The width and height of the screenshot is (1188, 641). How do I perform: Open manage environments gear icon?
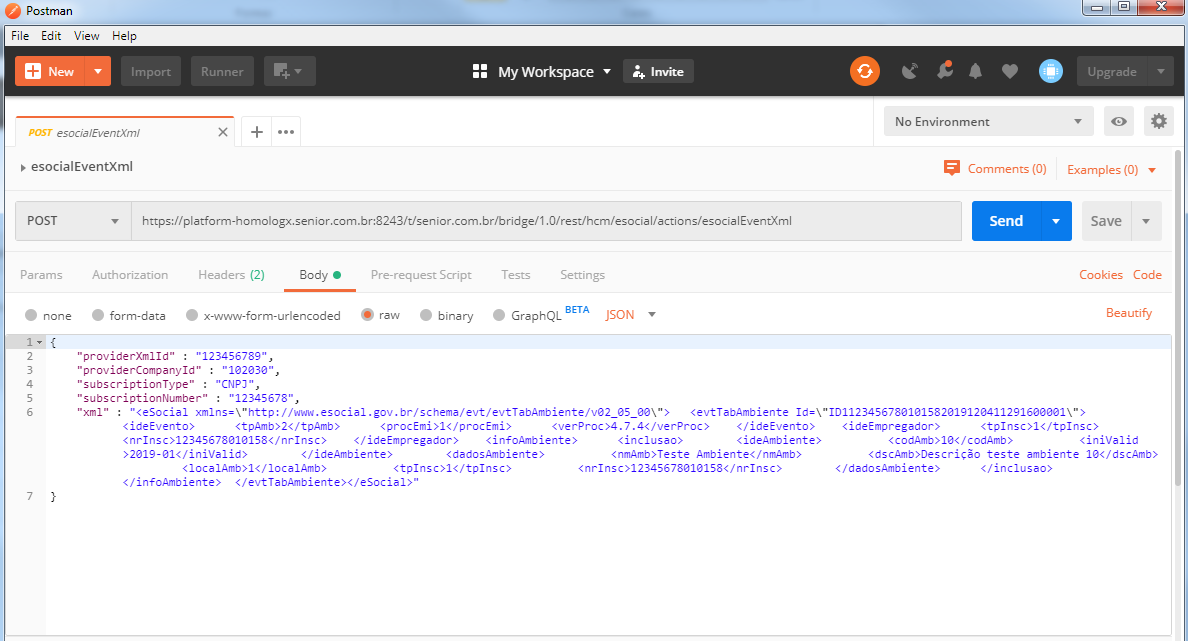coord(1158,121)
